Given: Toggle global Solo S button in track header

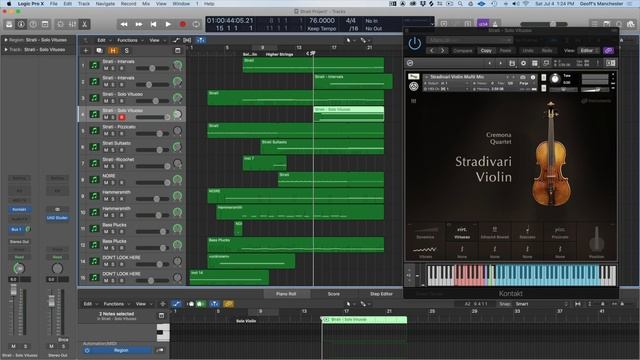Looking at the screenshot, I should (x=127, y=51).
